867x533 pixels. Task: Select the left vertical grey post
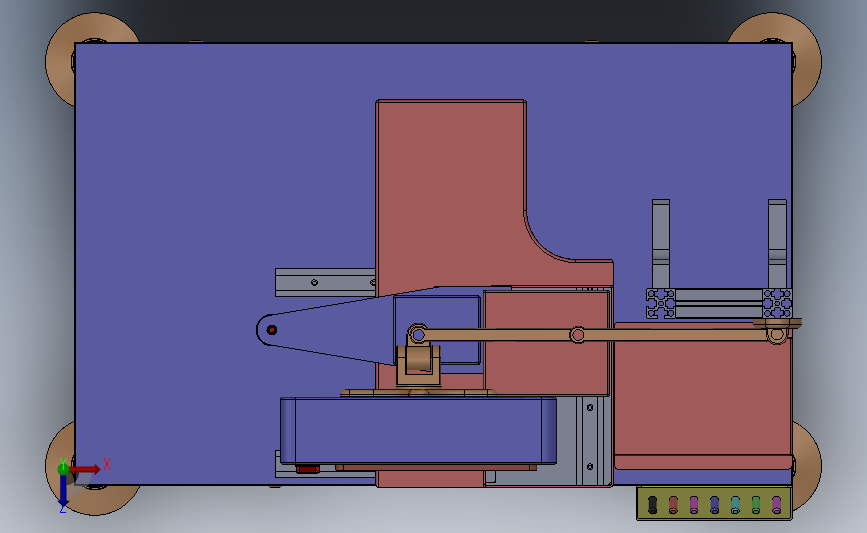point(661,244)
